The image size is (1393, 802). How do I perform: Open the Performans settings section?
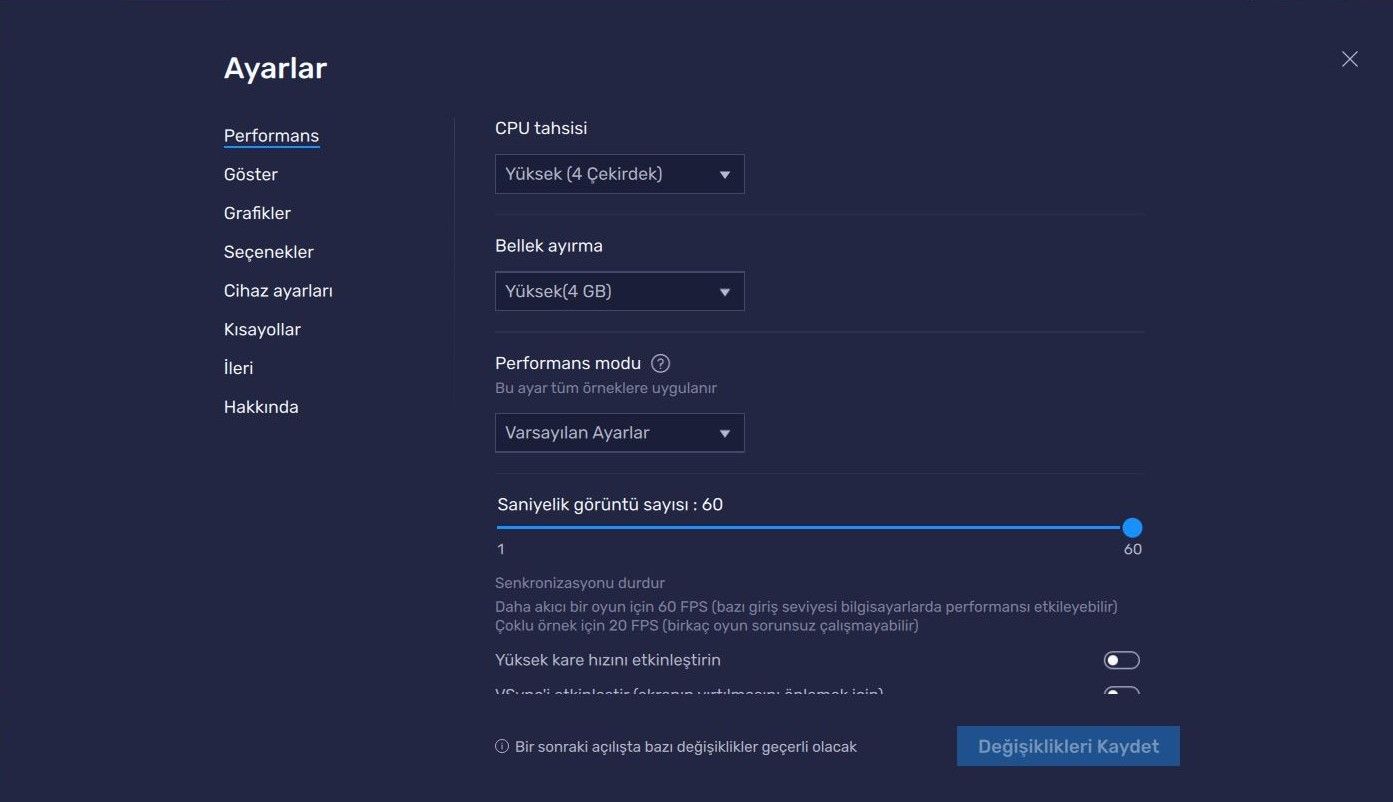[271, 136]
